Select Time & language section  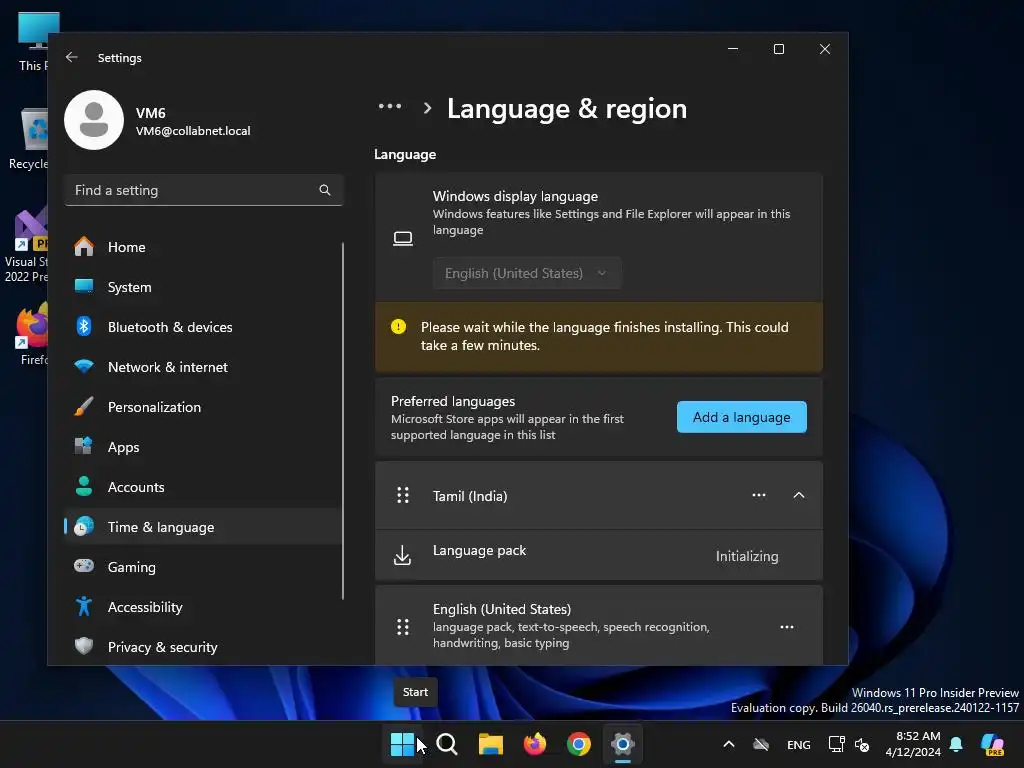click(204, 527)
